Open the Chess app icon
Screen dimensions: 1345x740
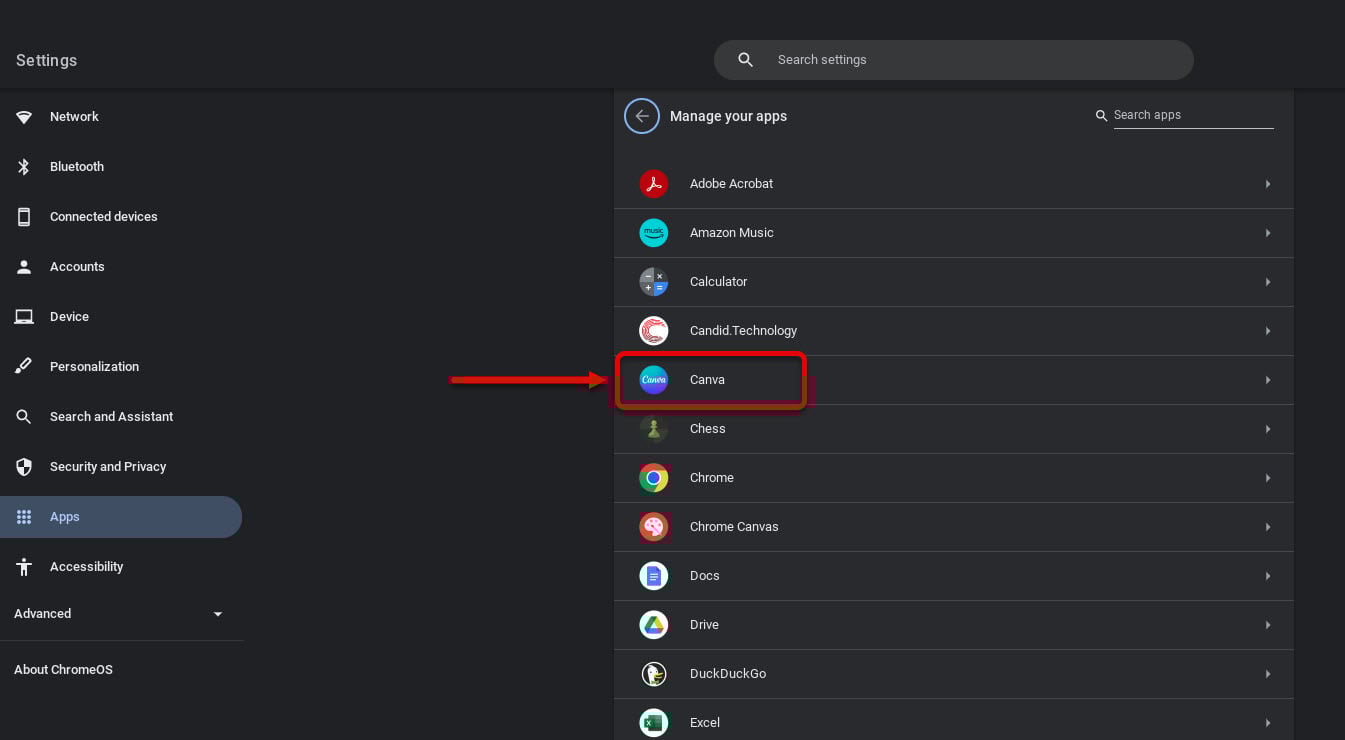tap(654, 428)
